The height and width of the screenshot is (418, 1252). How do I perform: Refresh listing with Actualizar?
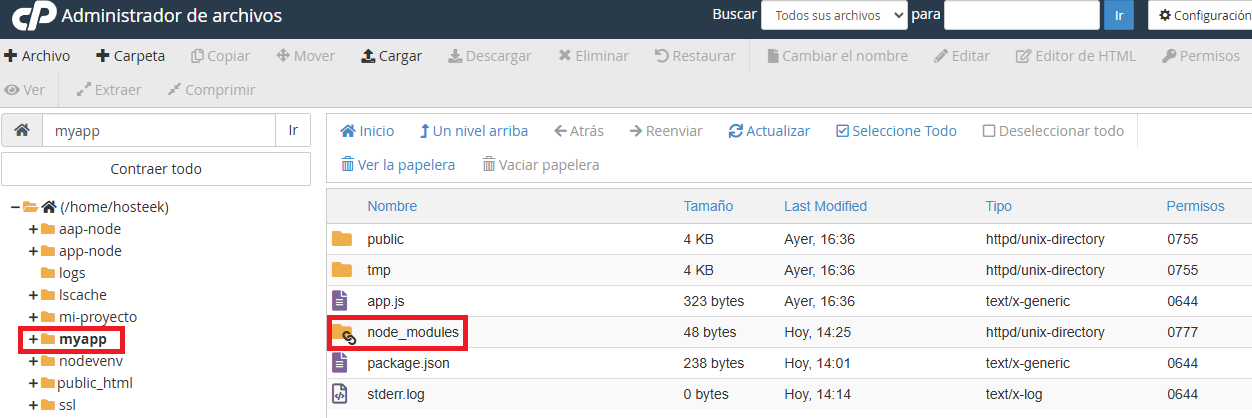point(769,131)
